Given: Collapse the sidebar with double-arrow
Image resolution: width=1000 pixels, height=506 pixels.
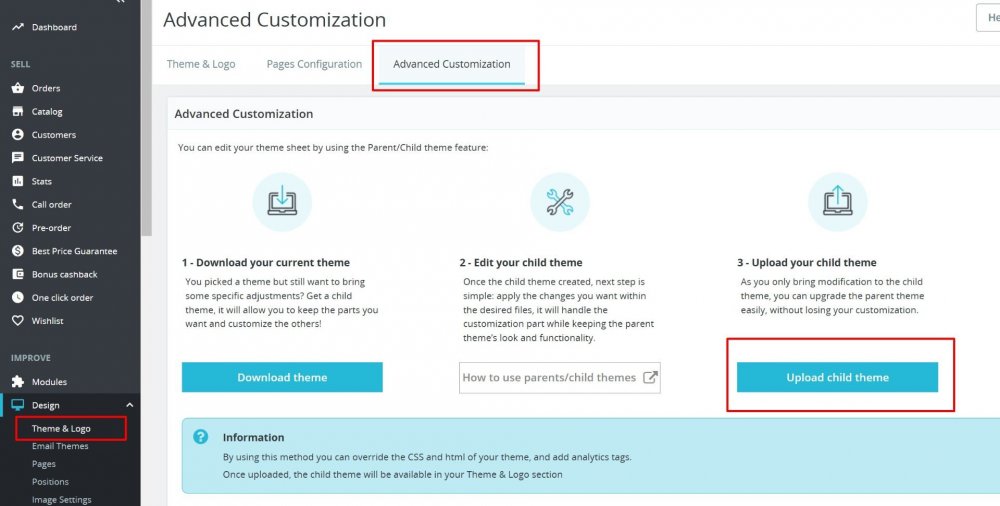Looking at the screenshot, I should [120, 3].
